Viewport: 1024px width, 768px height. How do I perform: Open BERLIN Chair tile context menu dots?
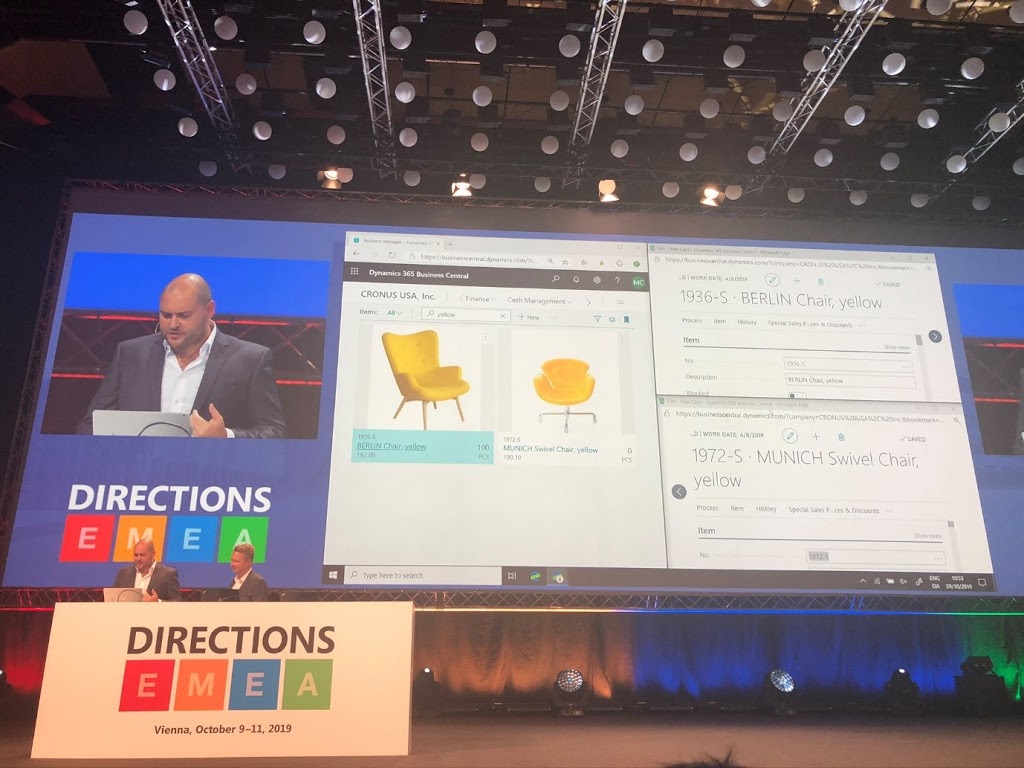(x=485, y=336)
